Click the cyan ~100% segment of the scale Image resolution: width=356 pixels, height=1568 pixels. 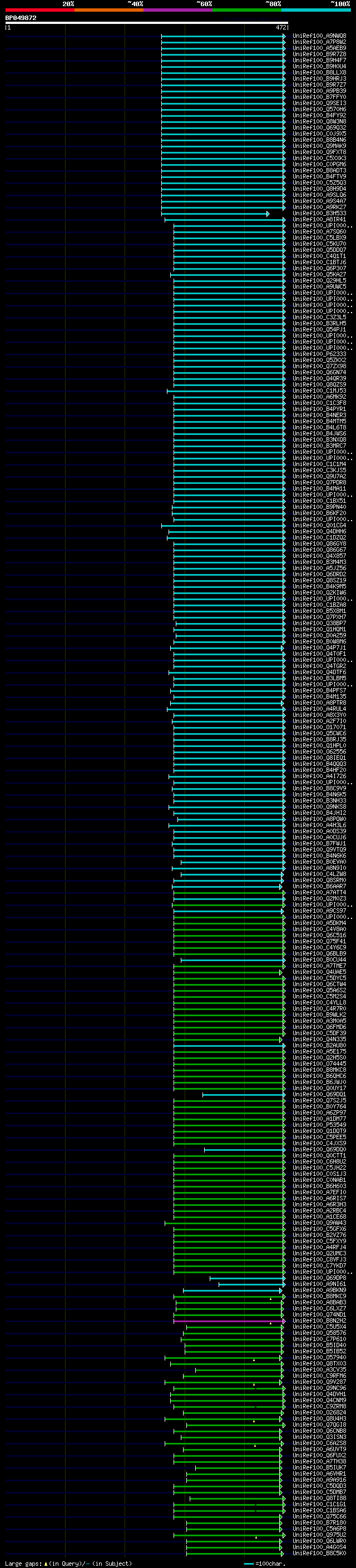click(317, 10)
